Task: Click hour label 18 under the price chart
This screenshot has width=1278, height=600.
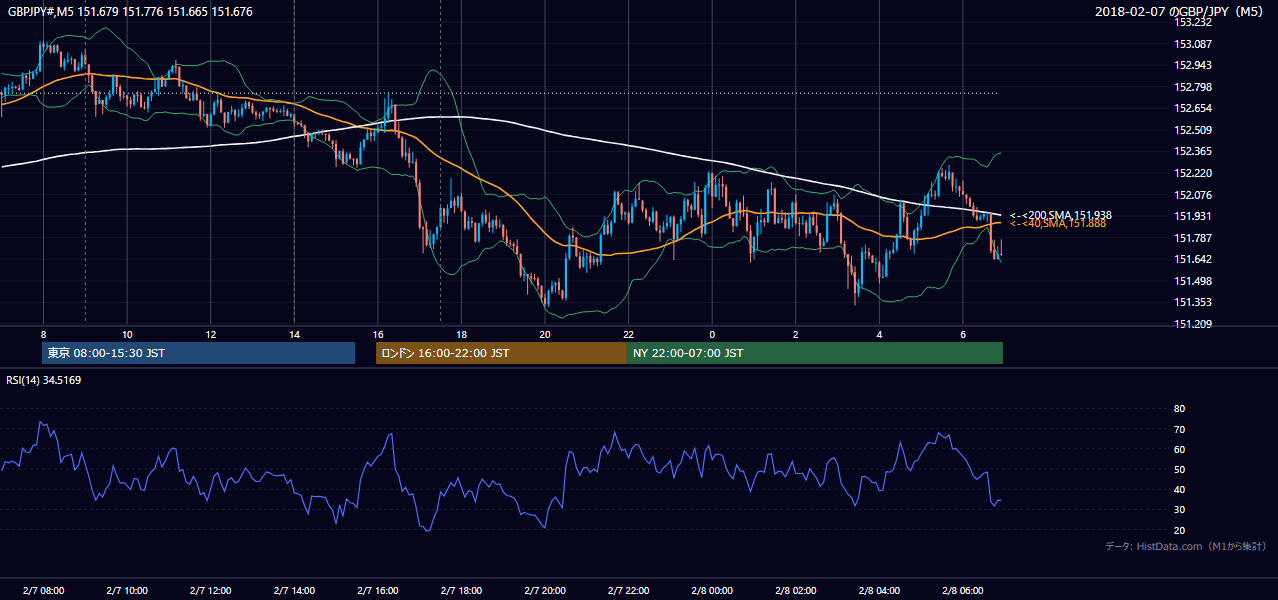Action: click(x=461, y=334)
